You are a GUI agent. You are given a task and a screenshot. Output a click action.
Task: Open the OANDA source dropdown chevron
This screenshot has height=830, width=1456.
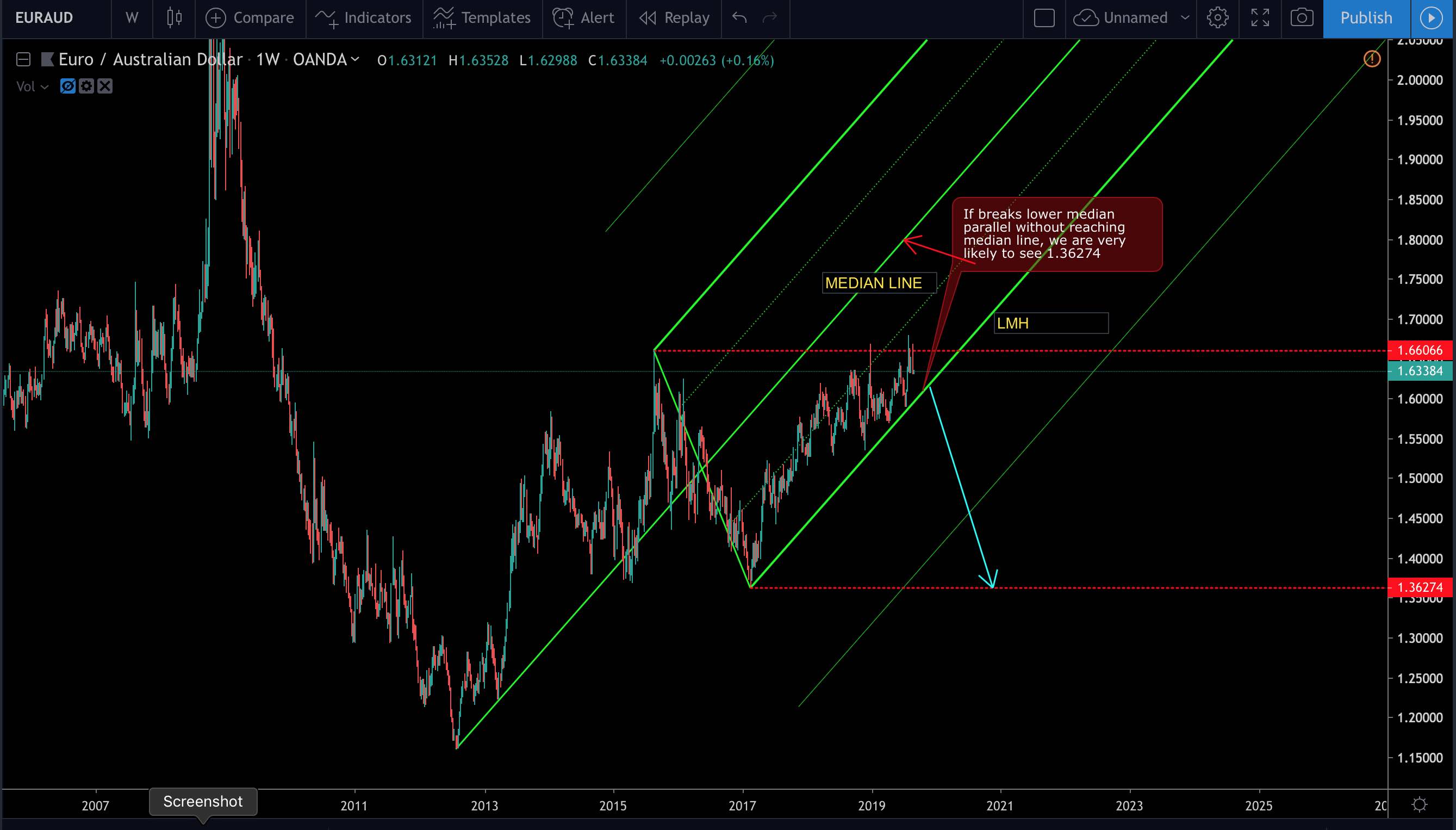[356, 59]
